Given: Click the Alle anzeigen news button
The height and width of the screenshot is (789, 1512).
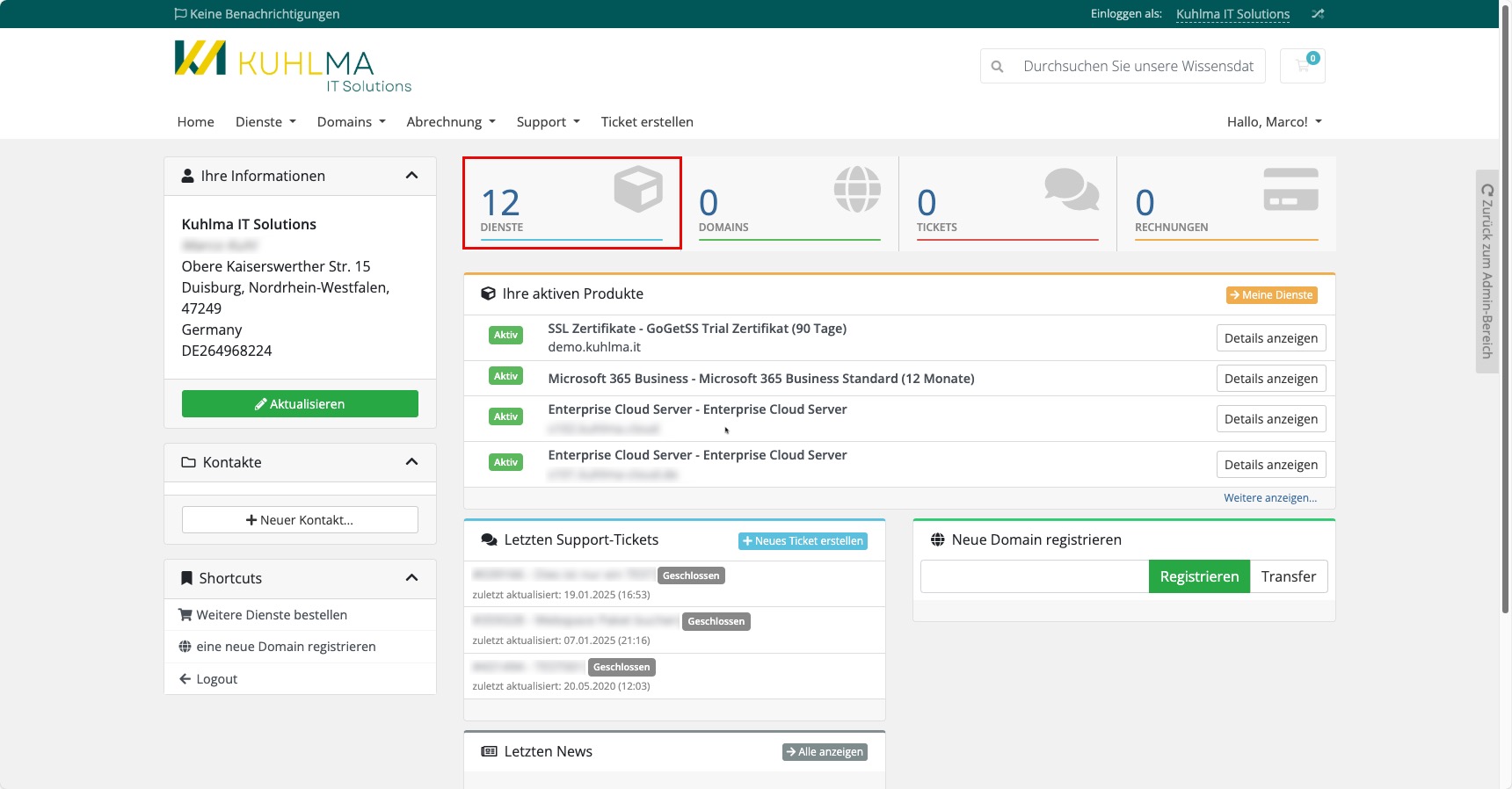Looking at the screenshot, I should coord(825,752).
